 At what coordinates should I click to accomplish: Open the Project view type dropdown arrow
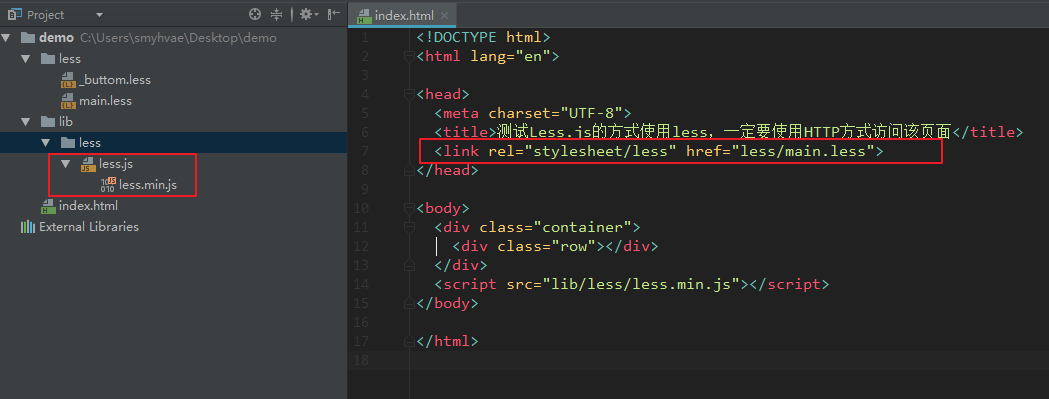pyautogui.click(x=100, y=15)
